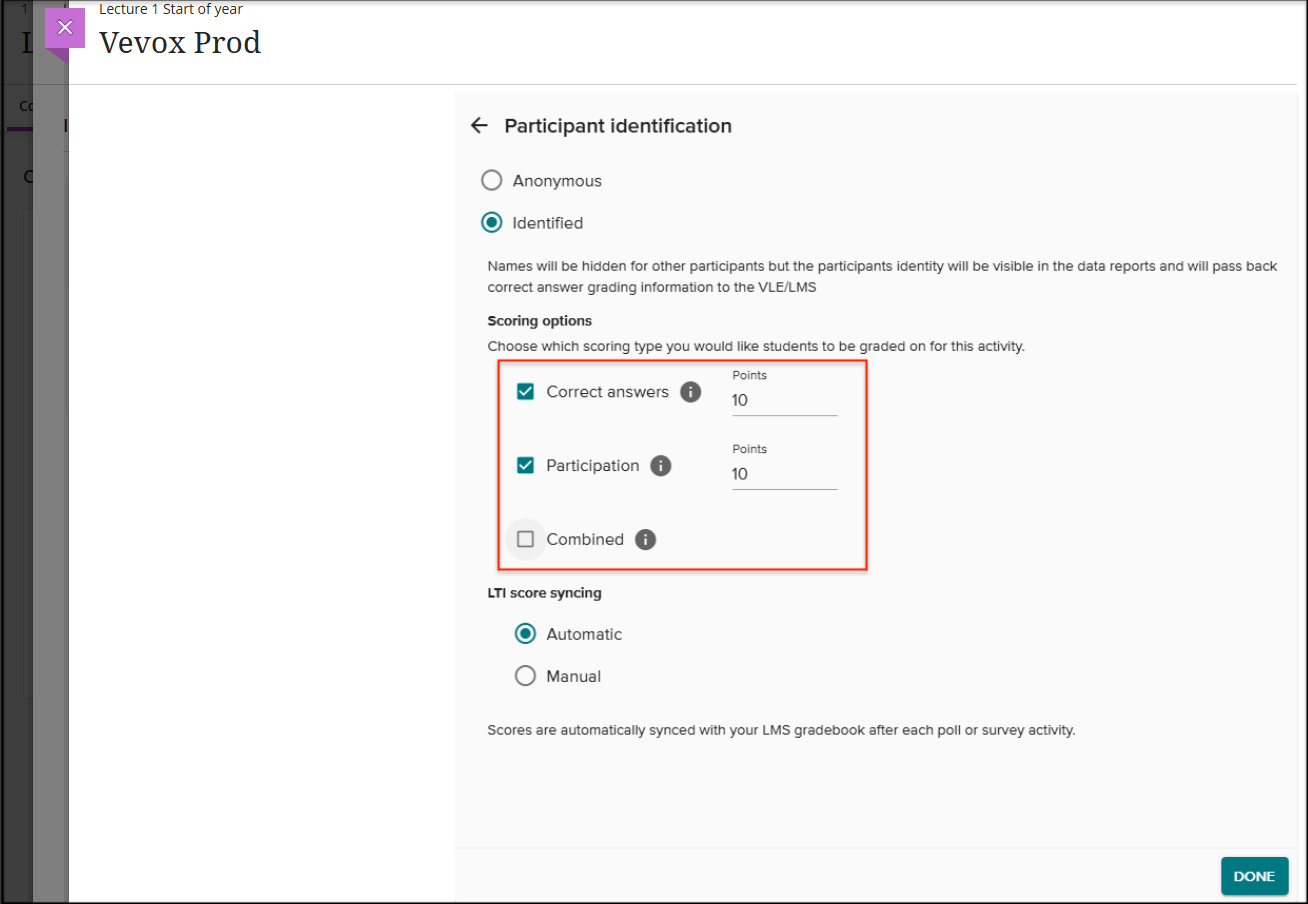Click the LTI score syncing label
1308x904 pixels.
point(544,593)
